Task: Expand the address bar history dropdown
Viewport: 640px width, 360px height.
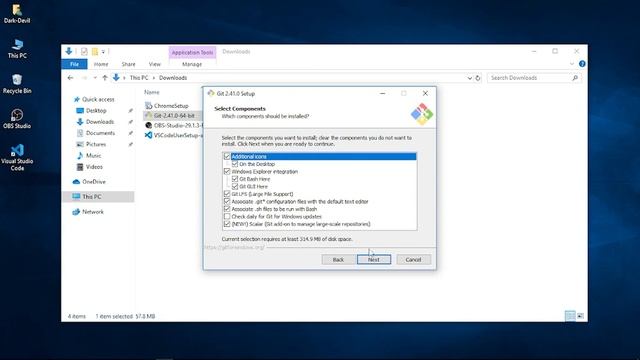Action: 469,78
